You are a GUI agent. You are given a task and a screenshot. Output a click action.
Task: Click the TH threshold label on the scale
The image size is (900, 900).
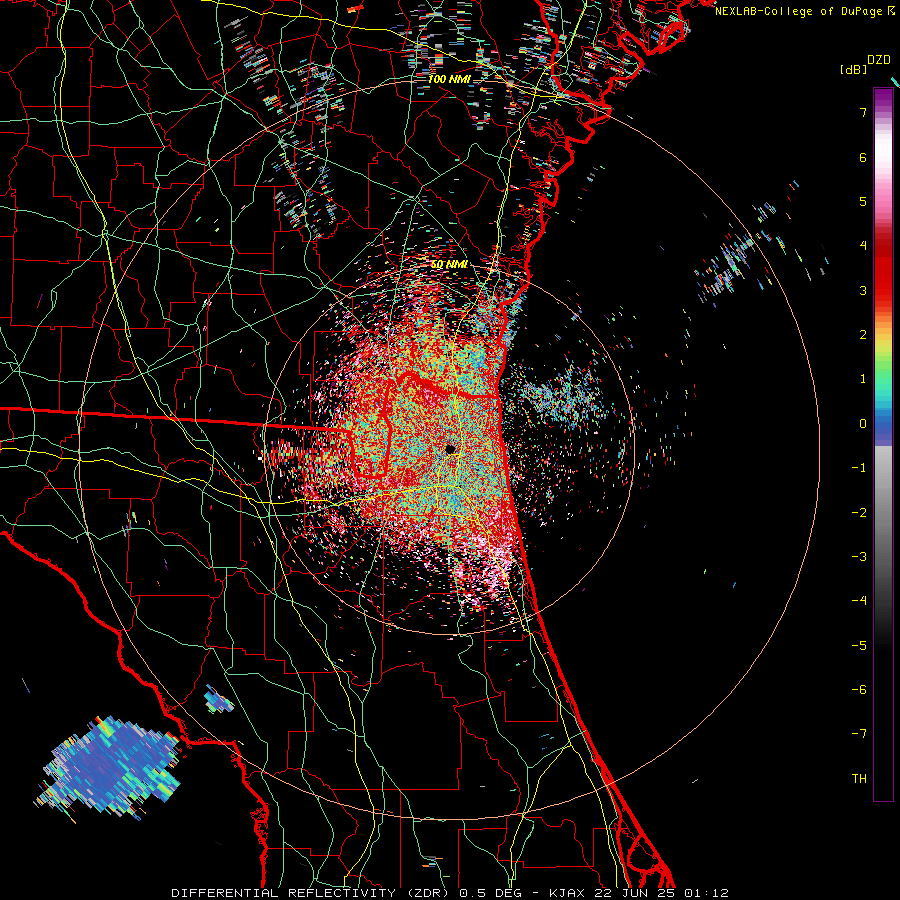(859, 779)
